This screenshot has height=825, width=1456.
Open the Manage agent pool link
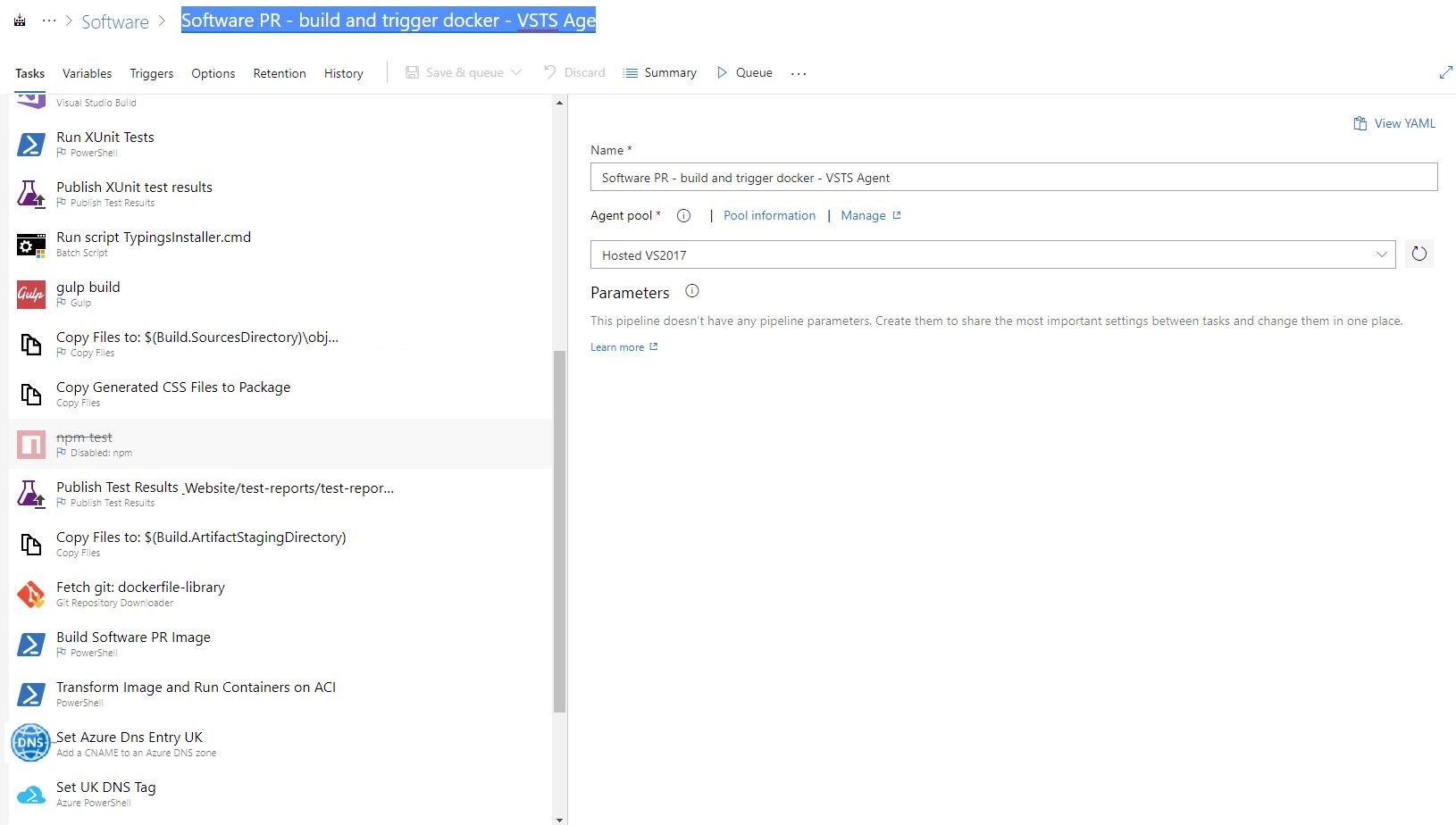tap(871, 215)
